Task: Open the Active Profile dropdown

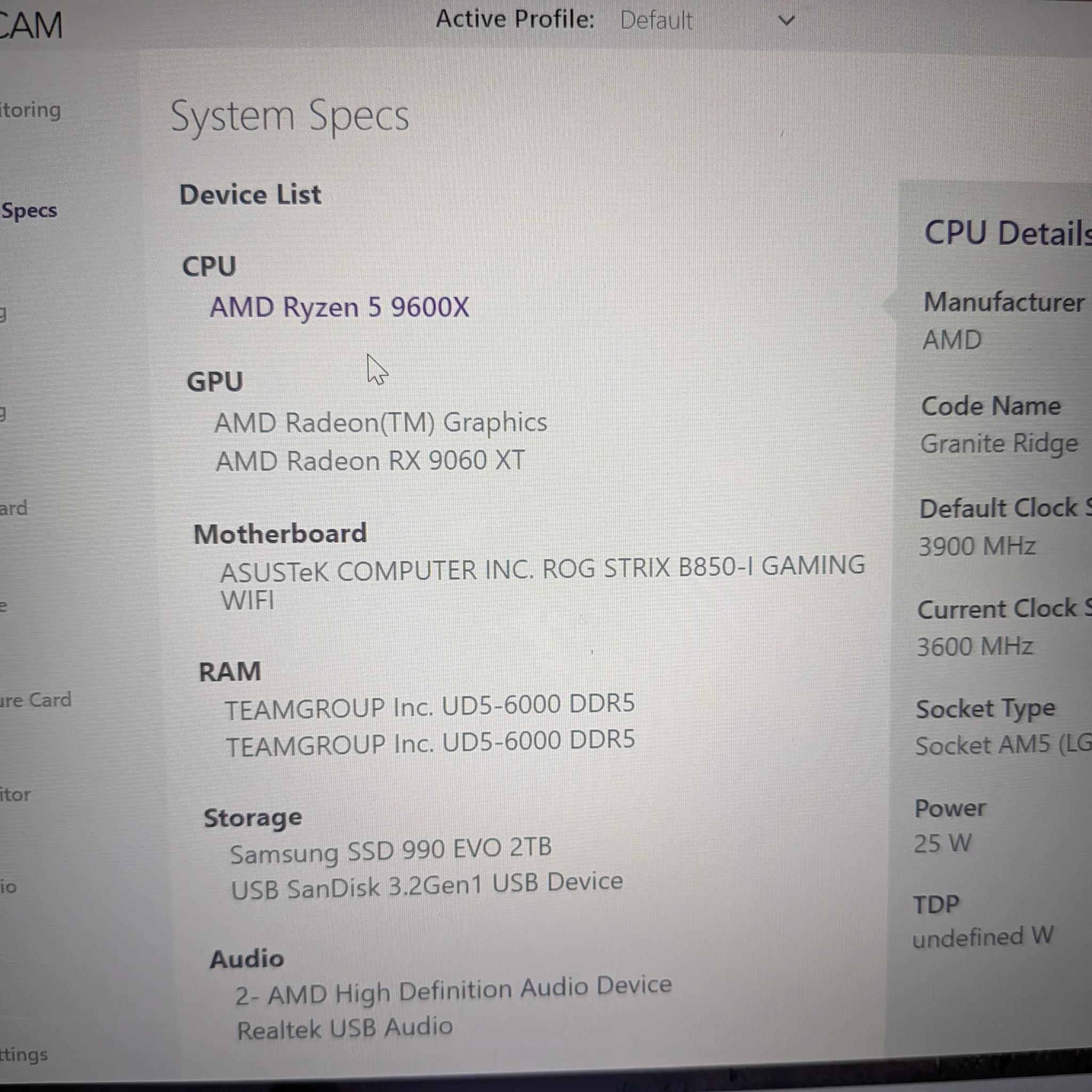Action: coord(706,21)
